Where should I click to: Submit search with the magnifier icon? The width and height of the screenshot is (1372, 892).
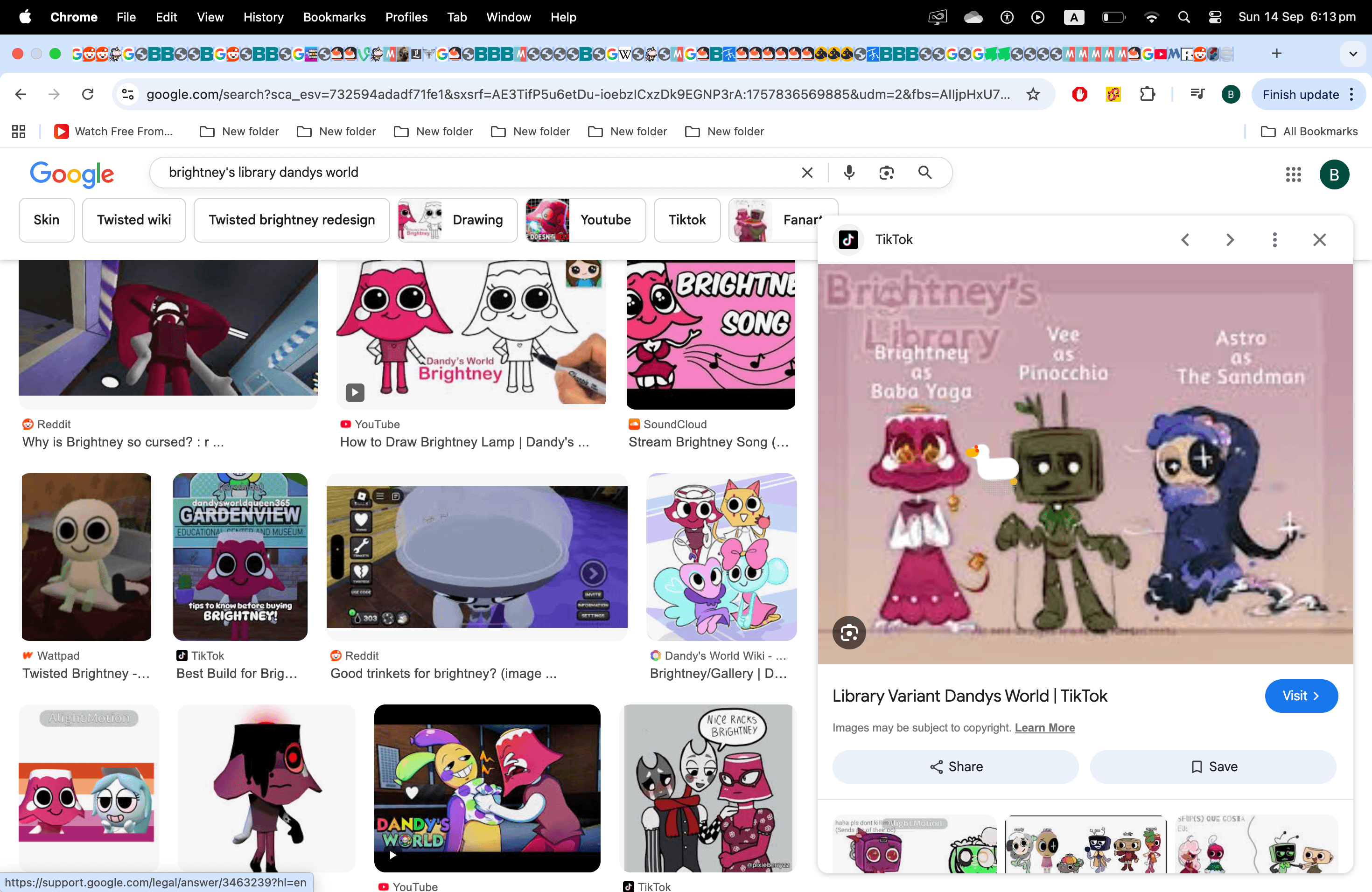tap(924, 172)
